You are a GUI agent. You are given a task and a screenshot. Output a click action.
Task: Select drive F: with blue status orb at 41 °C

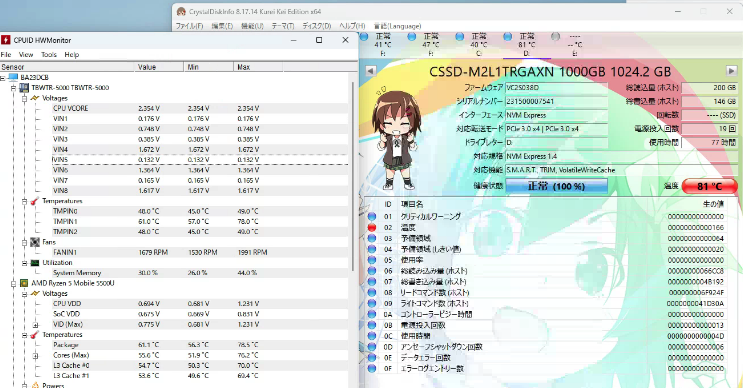coord(377,44)
